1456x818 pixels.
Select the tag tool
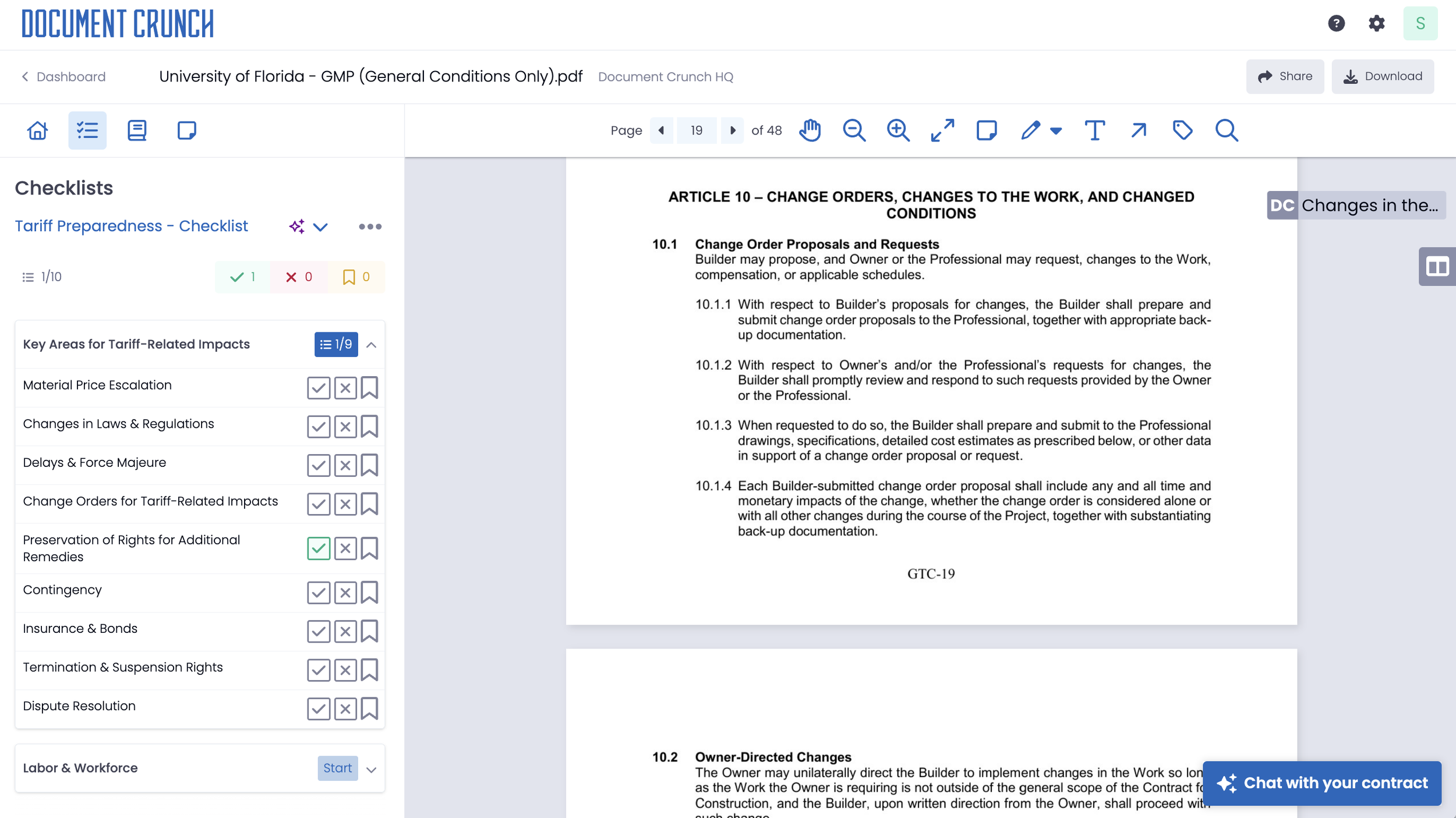click(x=1182, y=130)
